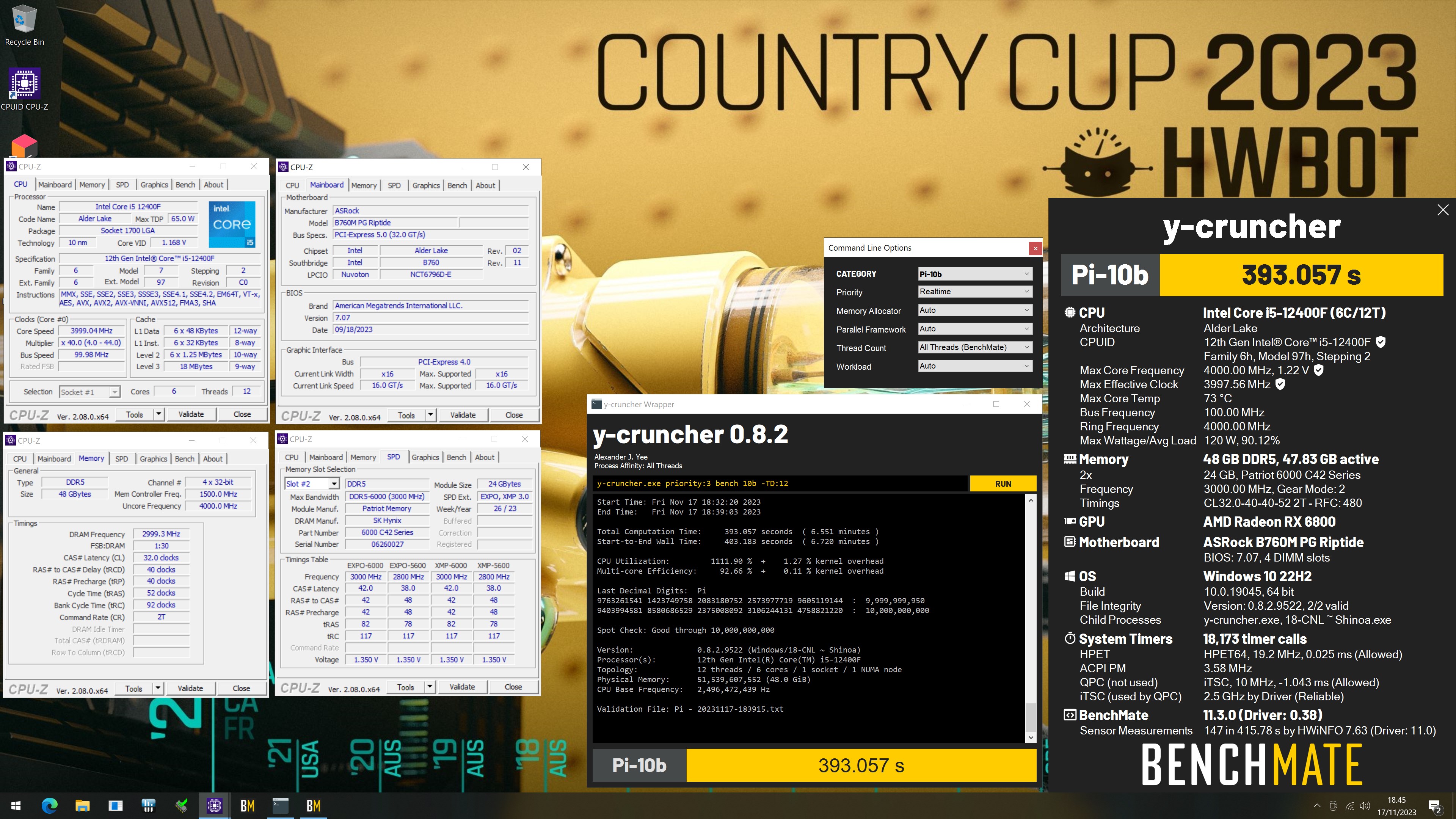Image resolution: width=1456 pixels, height=819 pixels.
Task: Show hidden system tray icons
Action: pos(1317,805)
